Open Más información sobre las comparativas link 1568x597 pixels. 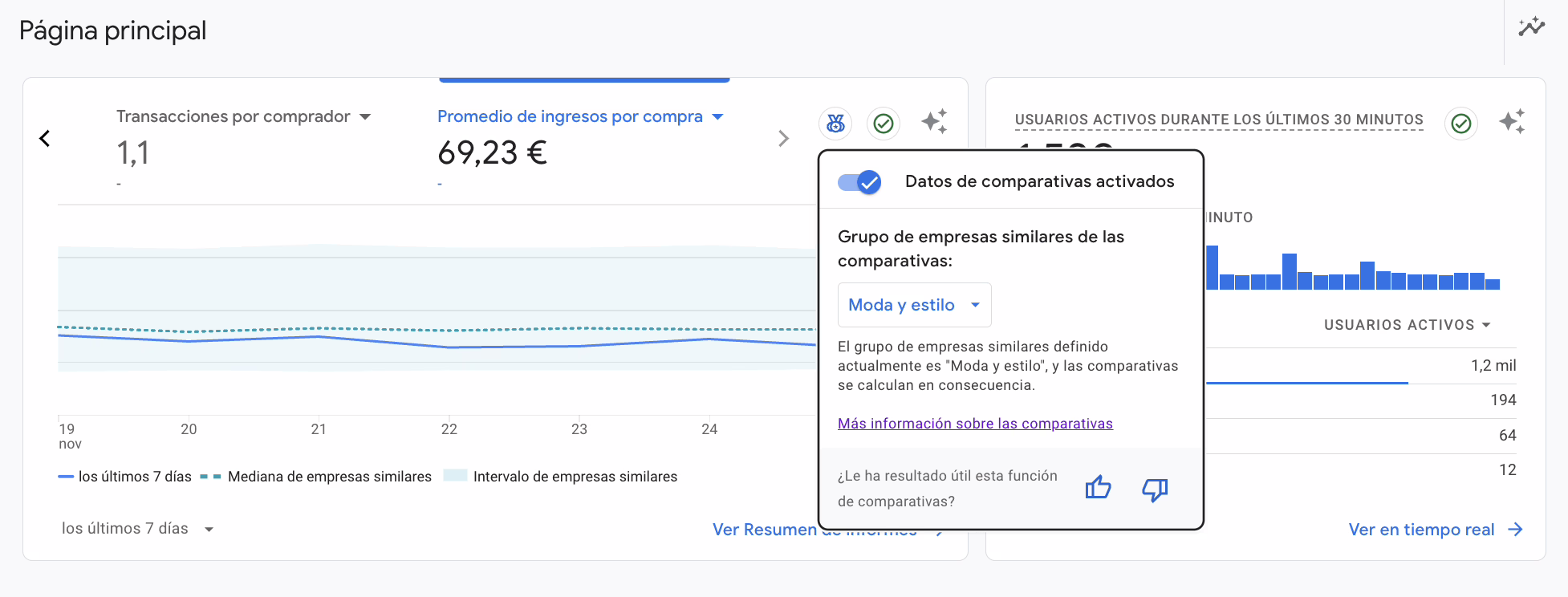[x=975, y=424]
